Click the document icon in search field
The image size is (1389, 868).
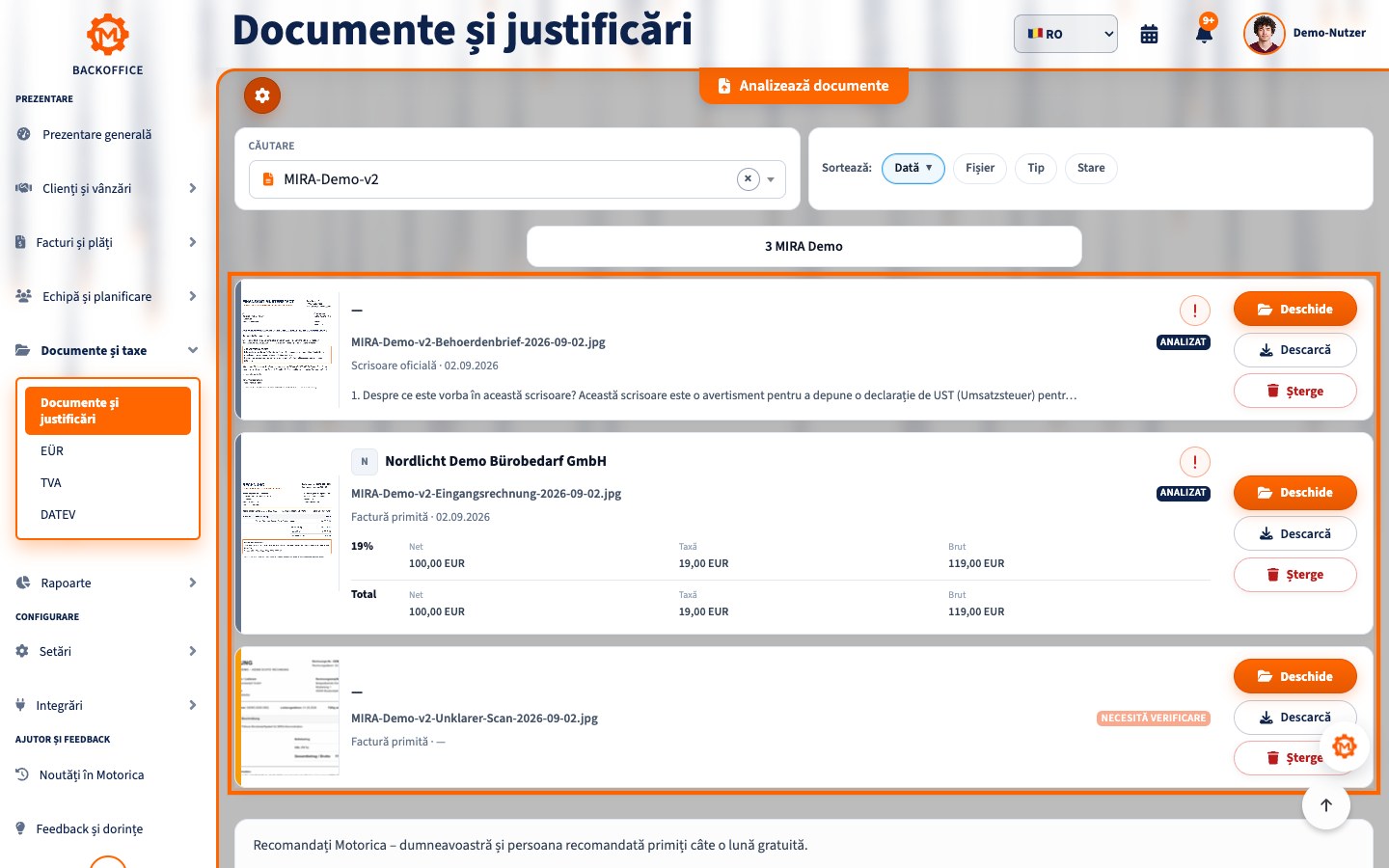(268, 179)
